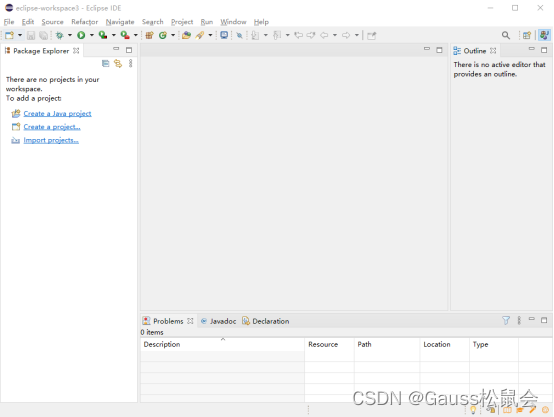
Task: Open the Search menu
Action: point(153,22)
